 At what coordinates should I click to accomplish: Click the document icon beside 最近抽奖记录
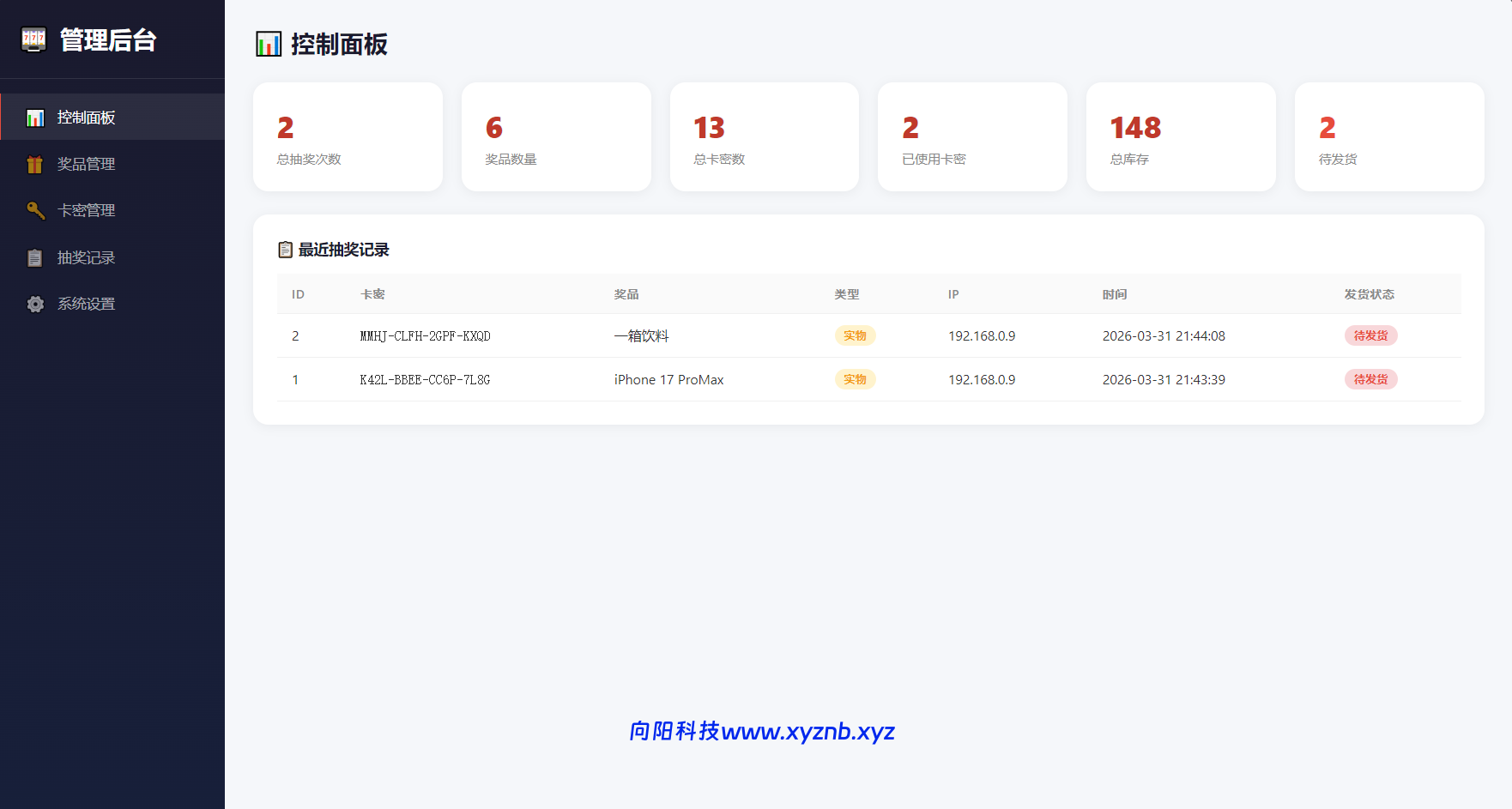285,250
